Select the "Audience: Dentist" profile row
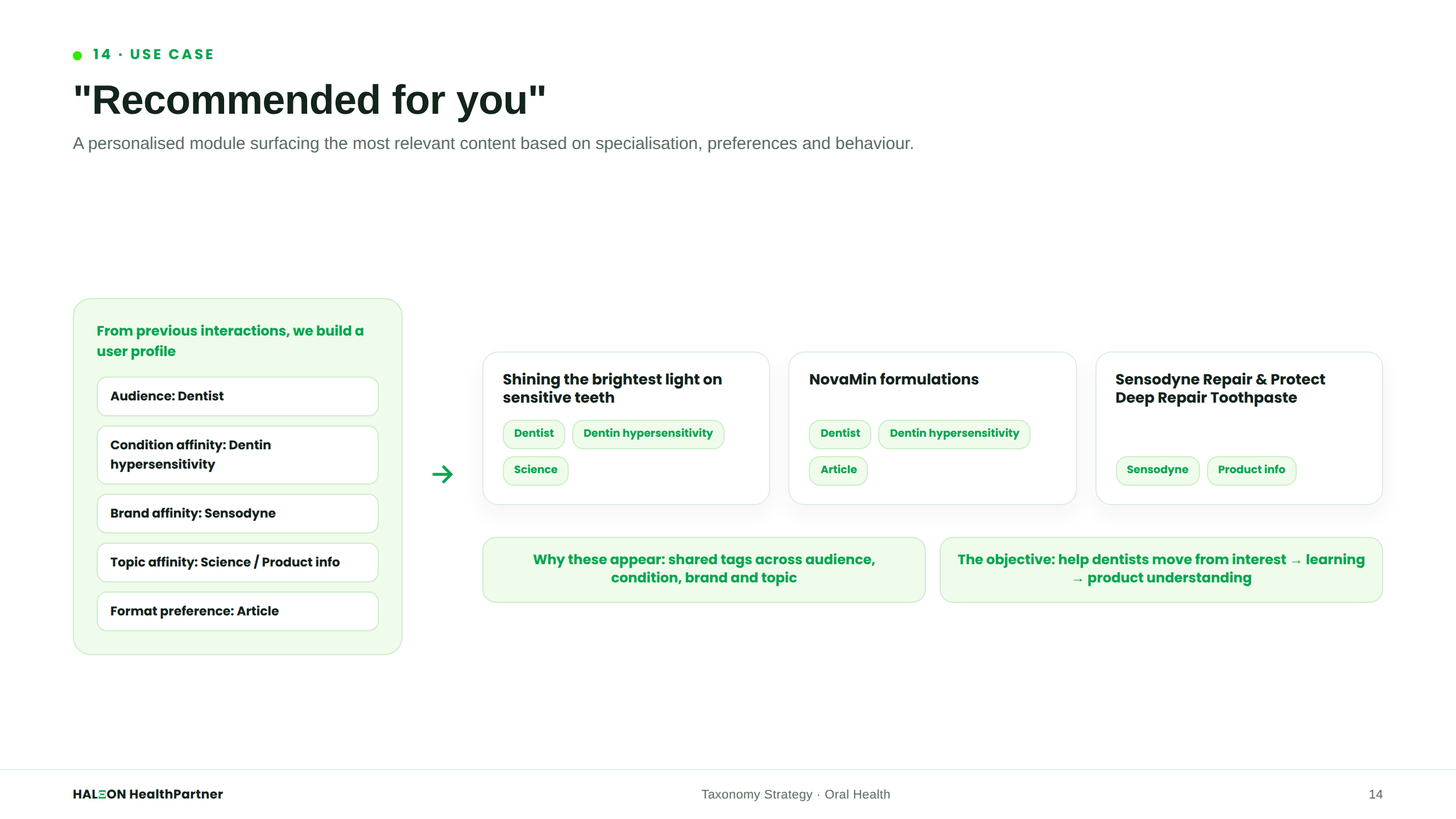Viewport: 1456px width, 819px height. 238,396
